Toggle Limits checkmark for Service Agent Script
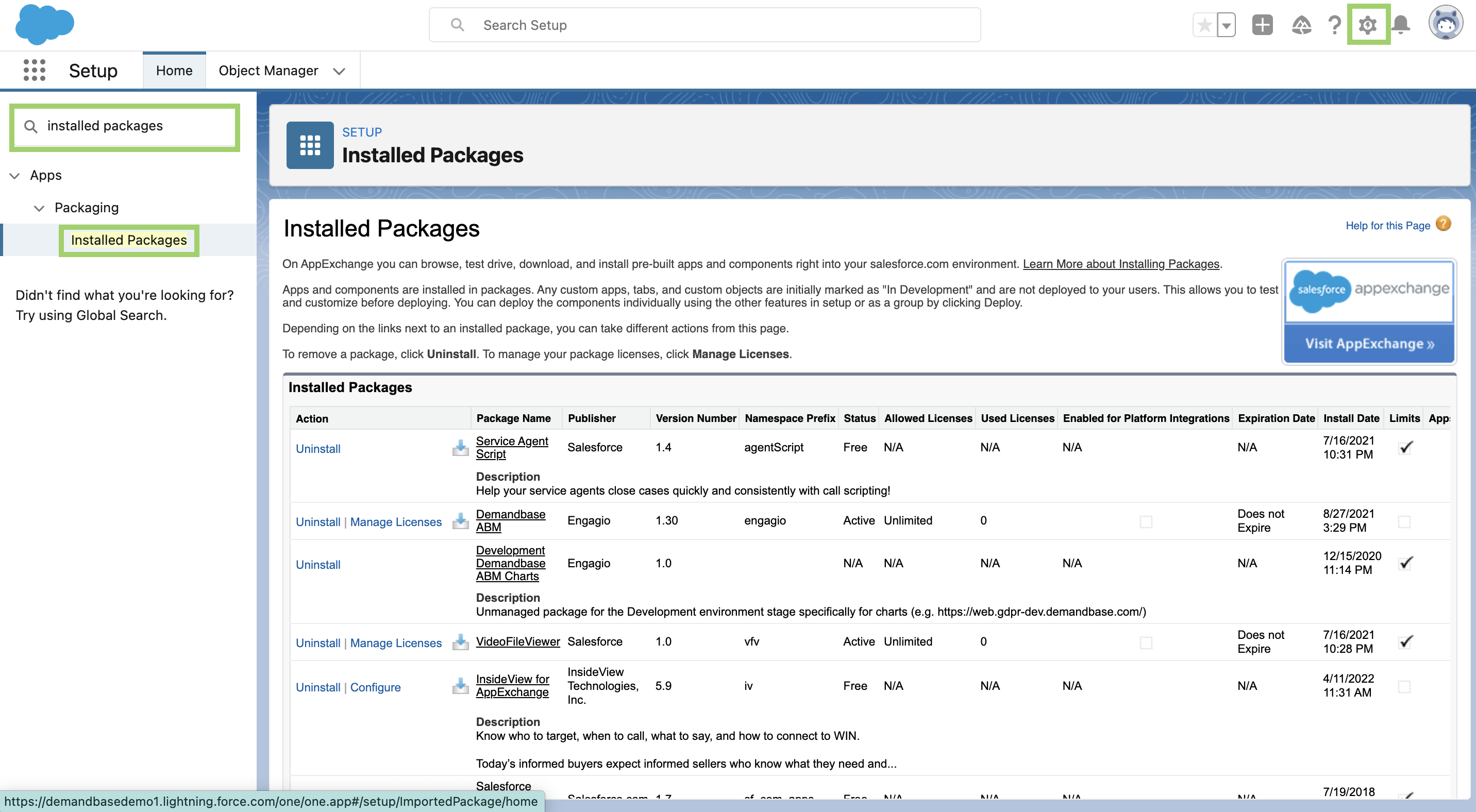The width and height of the screenshot is (1476, 812). [x=1405, y=447]
